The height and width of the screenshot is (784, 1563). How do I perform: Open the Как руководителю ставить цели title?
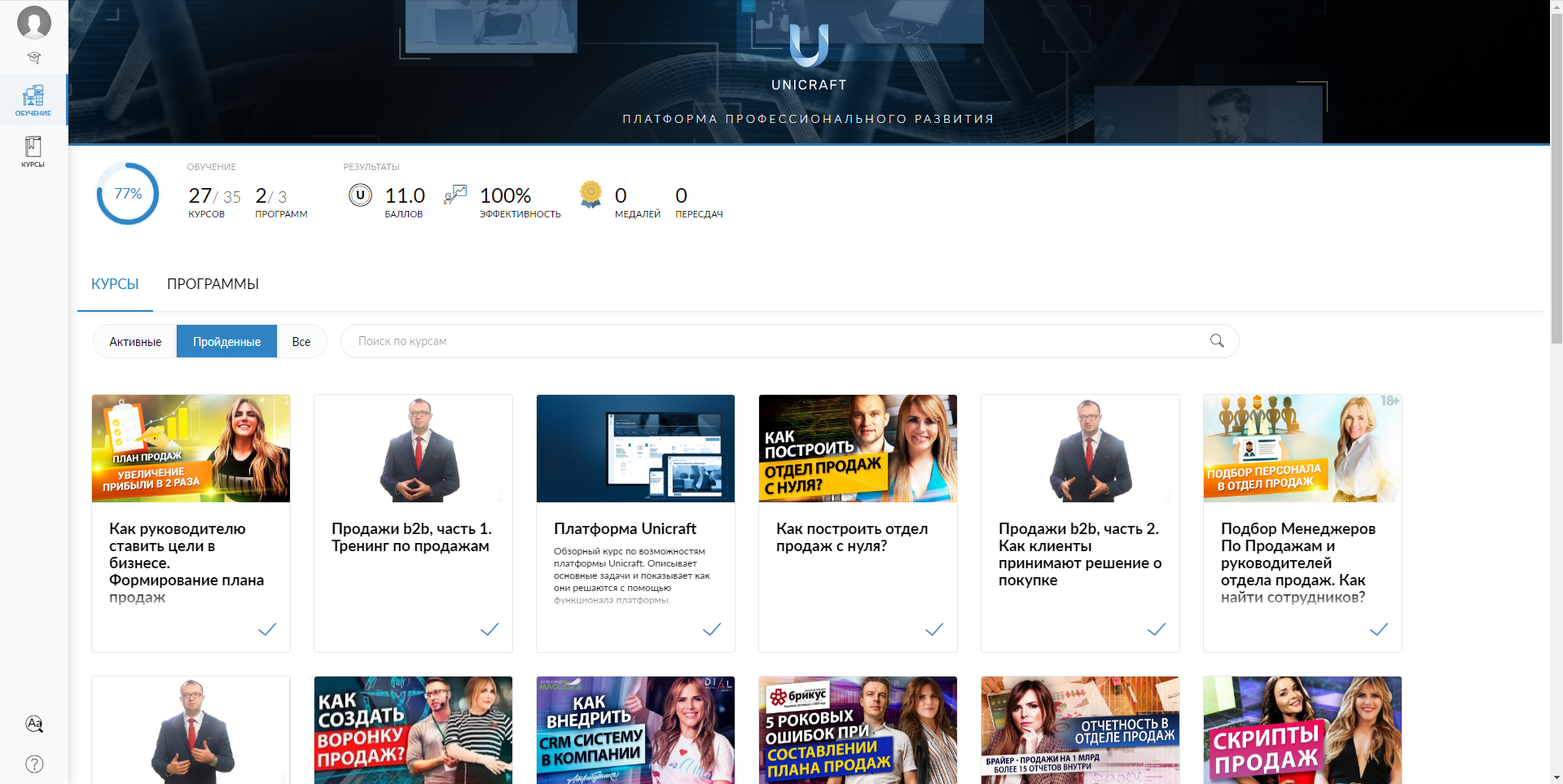(x=187, y=563)
